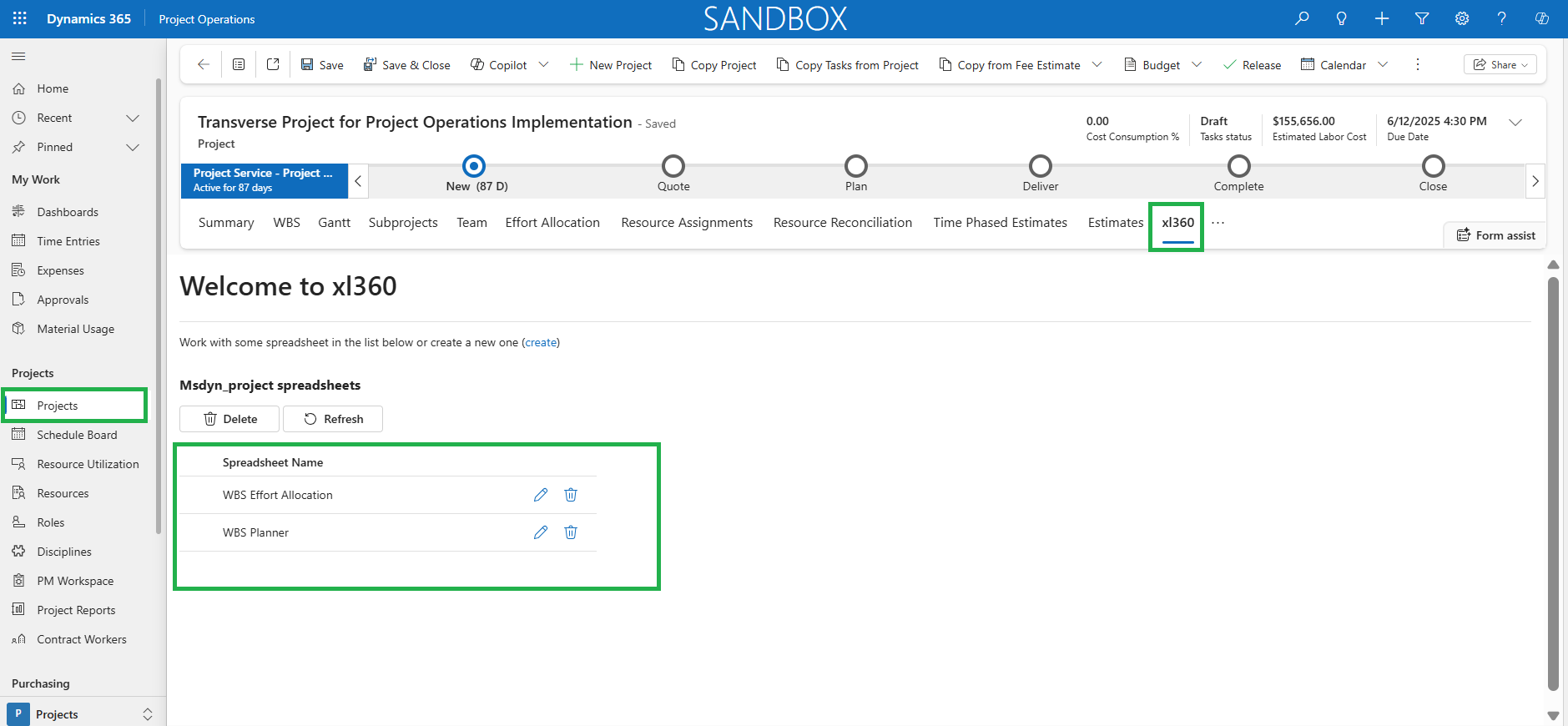1568x726 pixels.
Task: Expand the Recent section chevron
Action: click(132, 118)
